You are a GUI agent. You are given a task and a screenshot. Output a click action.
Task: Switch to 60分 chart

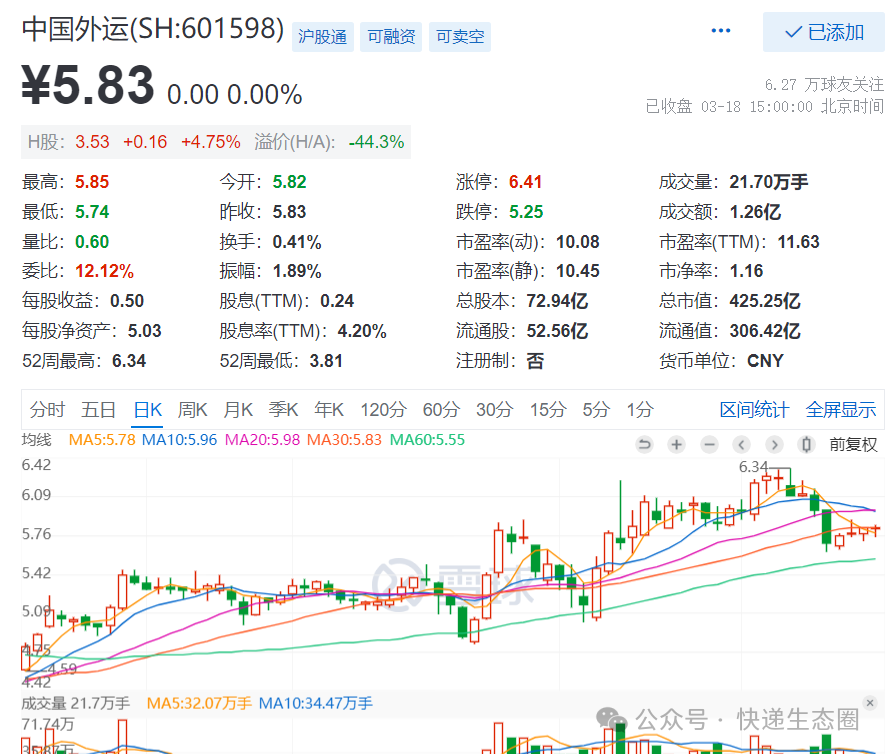click(441, 410)
